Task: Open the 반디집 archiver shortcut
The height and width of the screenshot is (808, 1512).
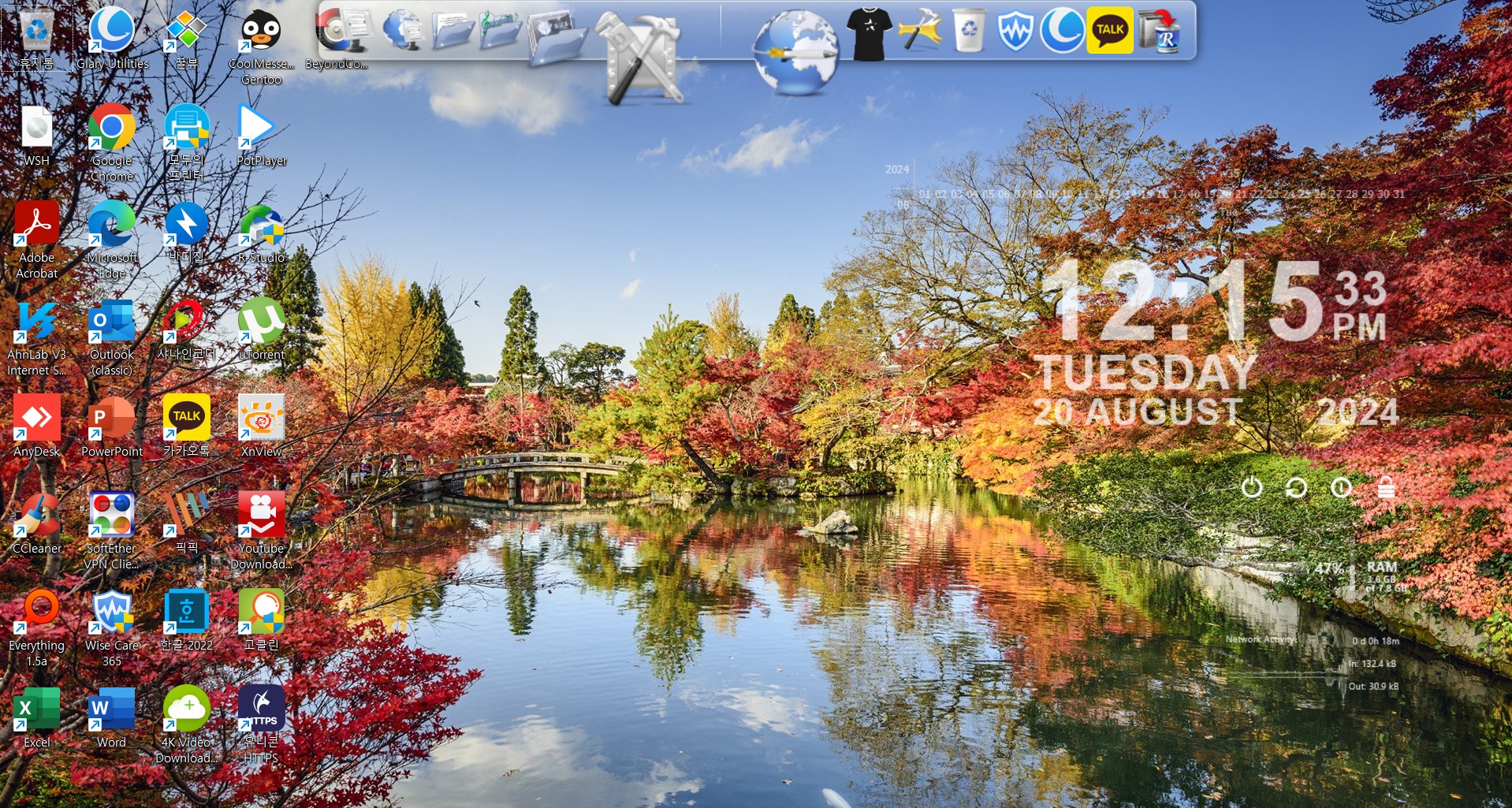Action: tap(186, 231)
